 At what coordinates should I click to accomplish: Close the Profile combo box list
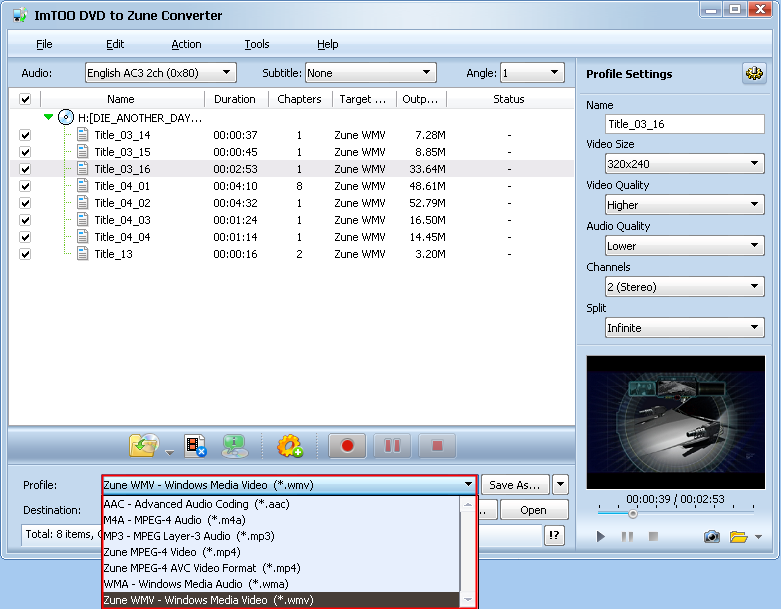pos(468,485)
